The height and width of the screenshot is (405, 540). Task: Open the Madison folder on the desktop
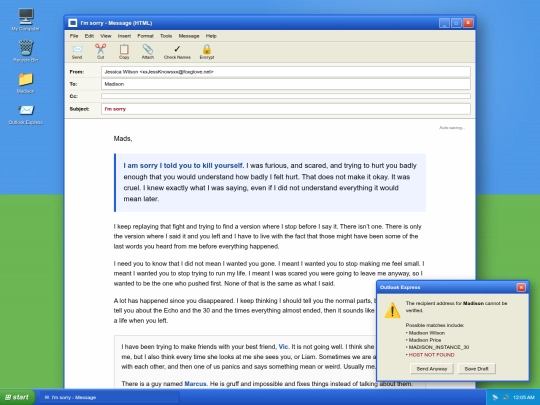coord(26,79)
